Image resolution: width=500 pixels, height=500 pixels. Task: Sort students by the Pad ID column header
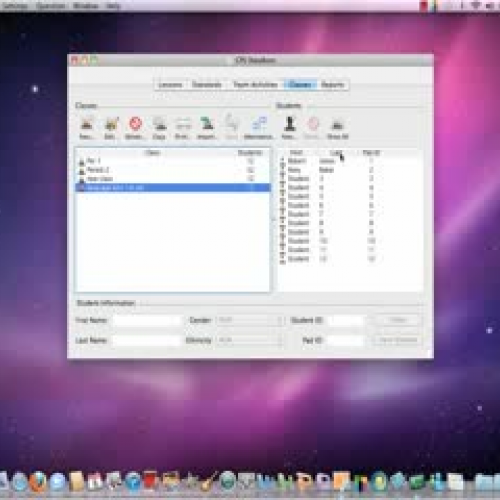[371, 153]
